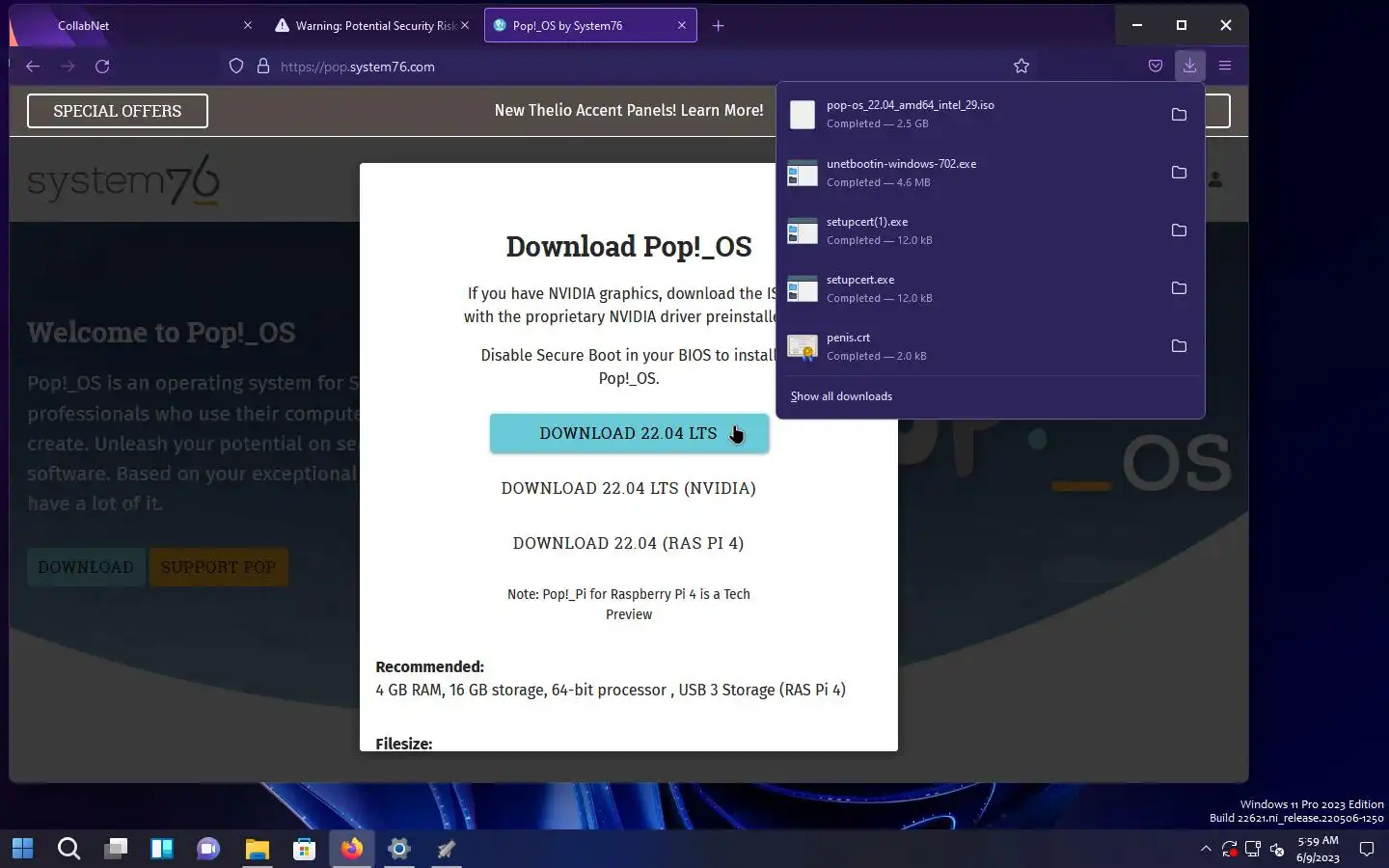
Task: Close the CollabNet tab
Action: 248,26
